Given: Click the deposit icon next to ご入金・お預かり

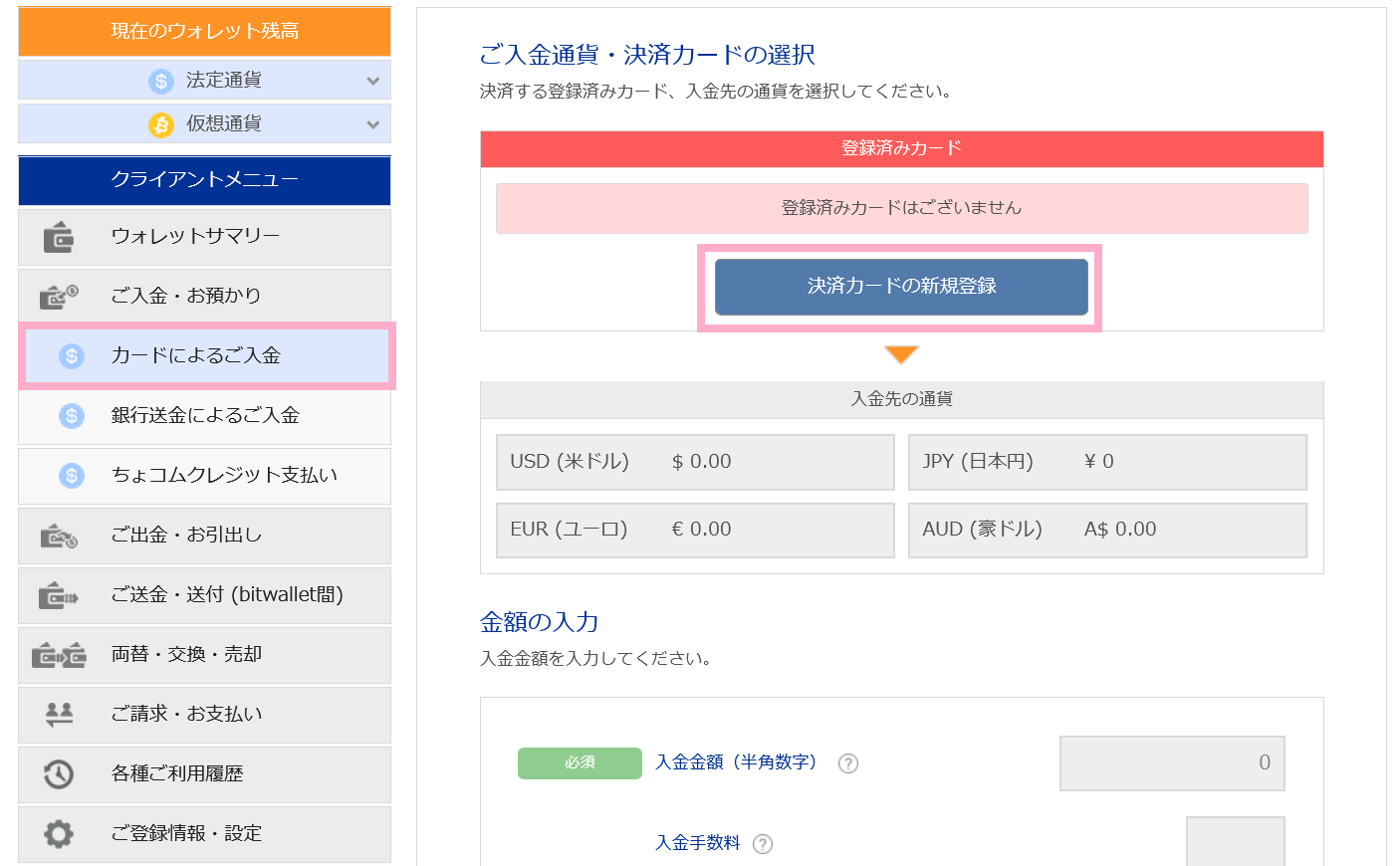Looking at the screenshot, I should [59, 296].
